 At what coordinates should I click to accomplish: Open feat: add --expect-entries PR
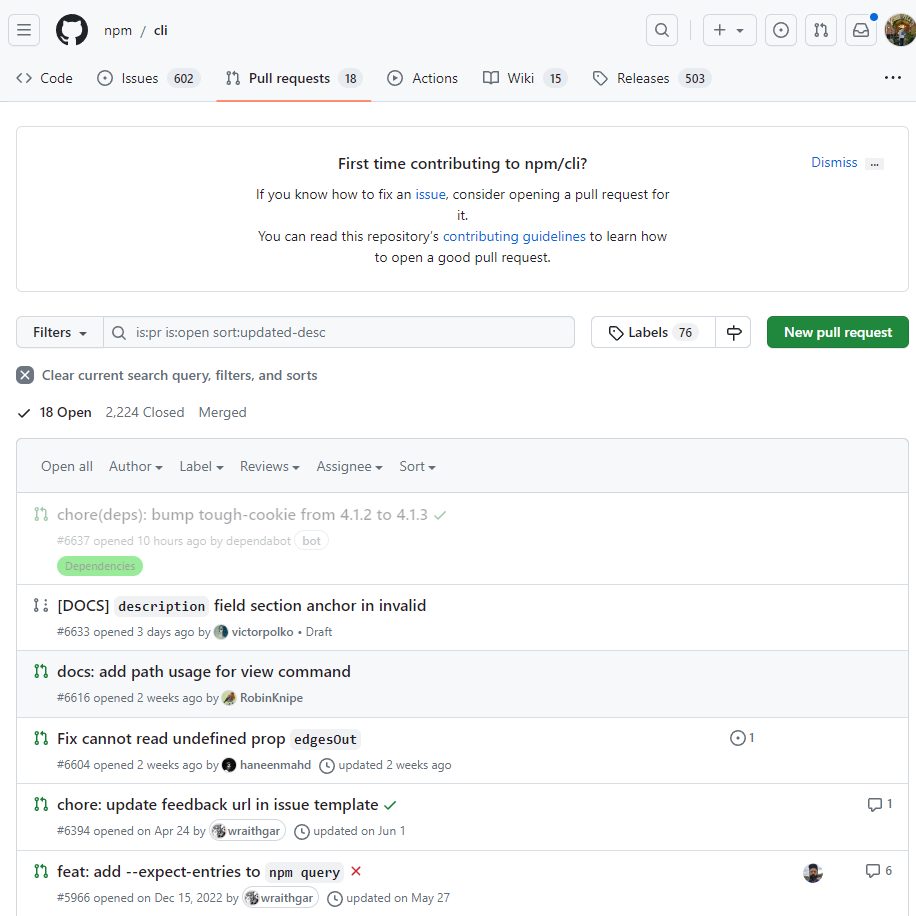tap(200, 872)
